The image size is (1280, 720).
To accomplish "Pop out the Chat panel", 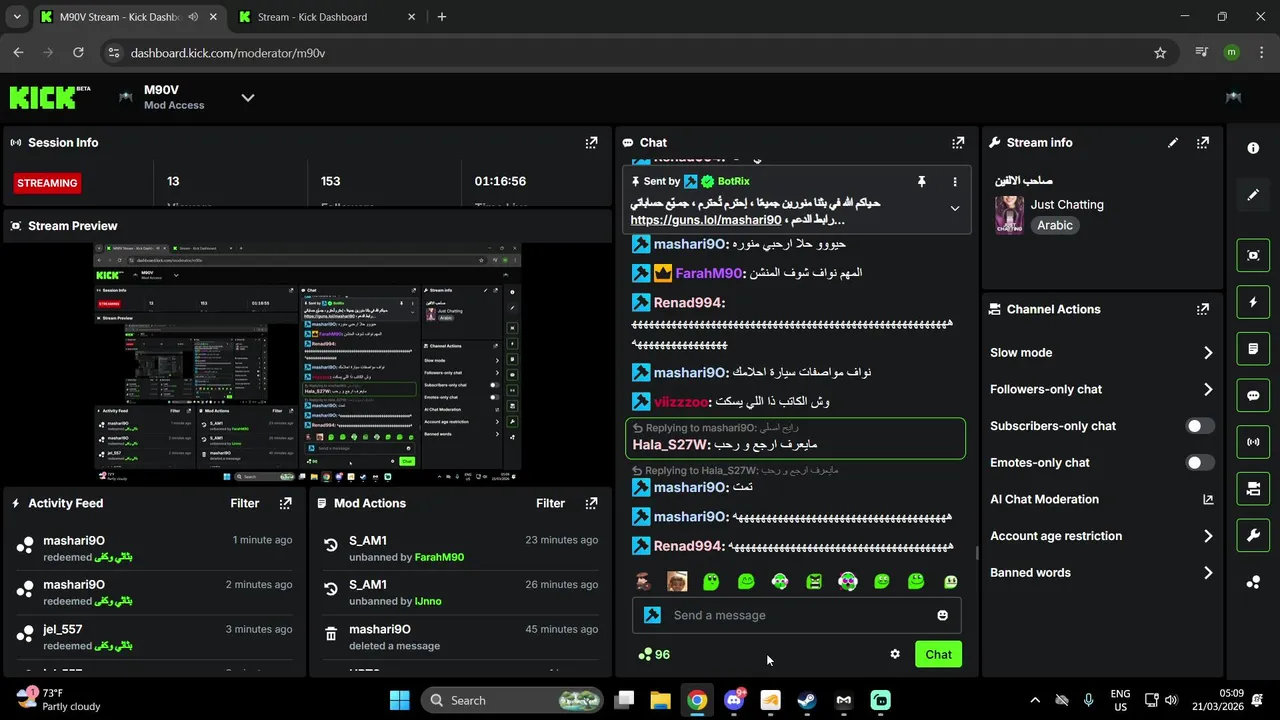I will [958, 143].
